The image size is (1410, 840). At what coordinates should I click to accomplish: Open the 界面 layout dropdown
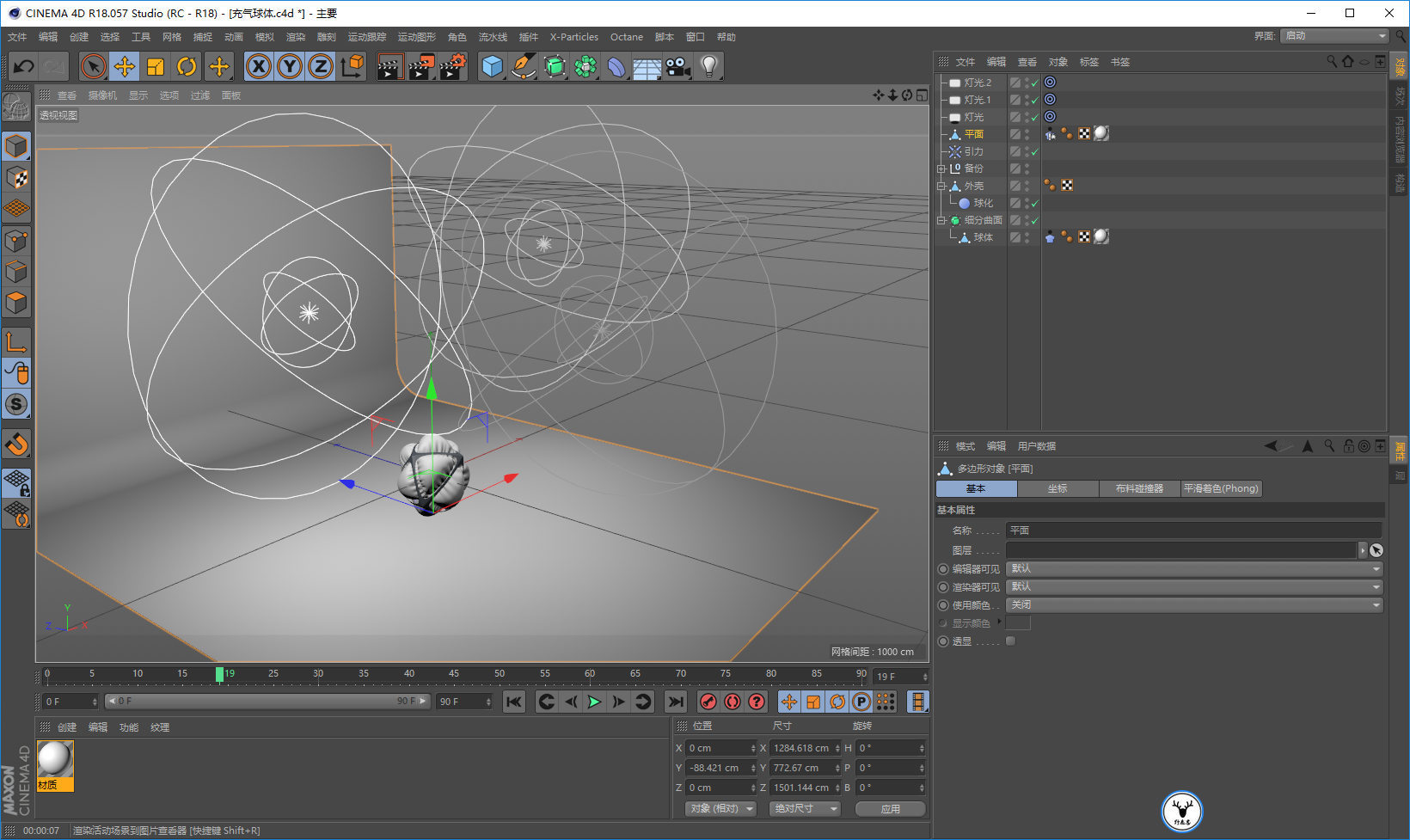1334,36
